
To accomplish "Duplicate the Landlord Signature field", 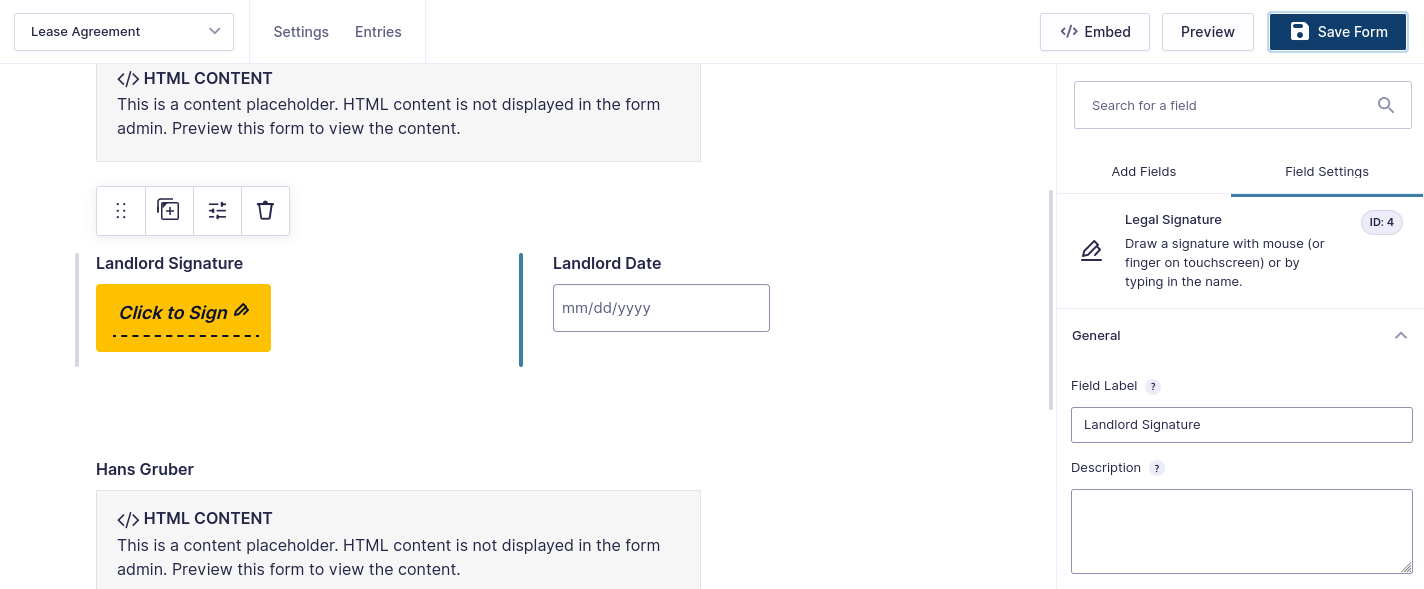I will pyautogui.click(x=168, y=210).
